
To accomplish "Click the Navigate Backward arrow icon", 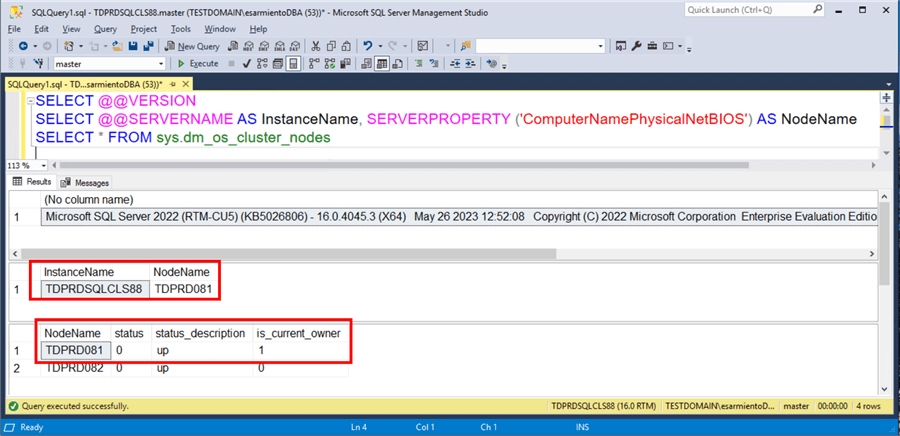I will click(x=22, y=46).
